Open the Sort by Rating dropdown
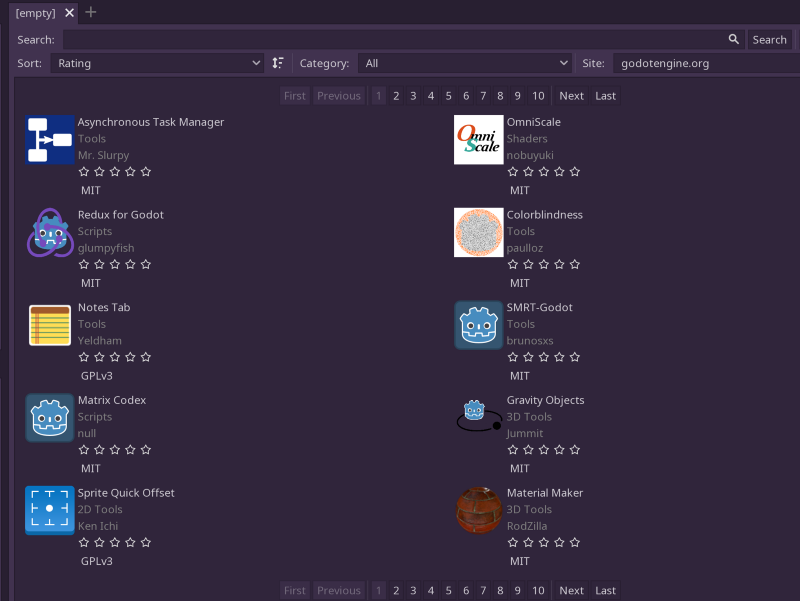Viewport: 800px width, 601px height. click(157, 63)
